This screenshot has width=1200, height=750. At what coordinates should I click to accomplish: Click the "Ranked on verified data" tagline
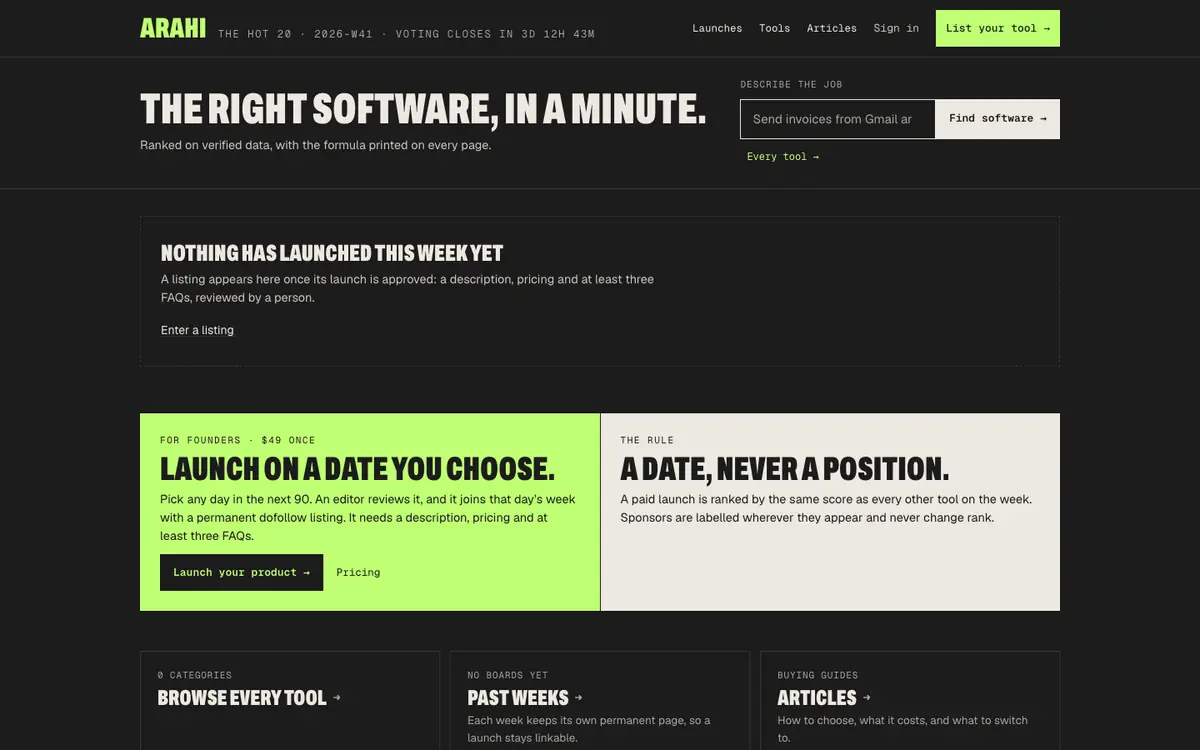click(316, 145)
